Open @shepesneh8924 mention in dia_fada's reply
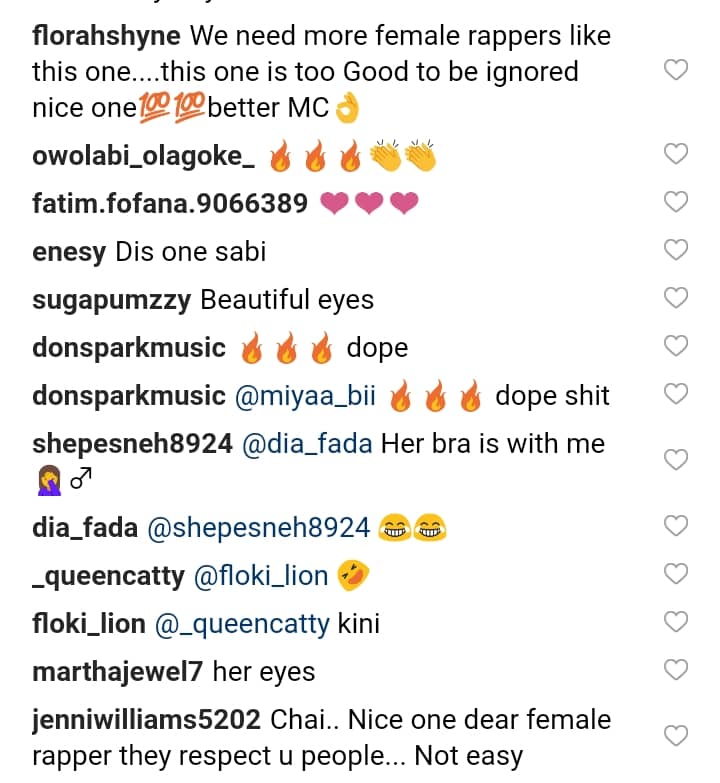This screenshot has width=720, height=783. [x=258, y=527]
